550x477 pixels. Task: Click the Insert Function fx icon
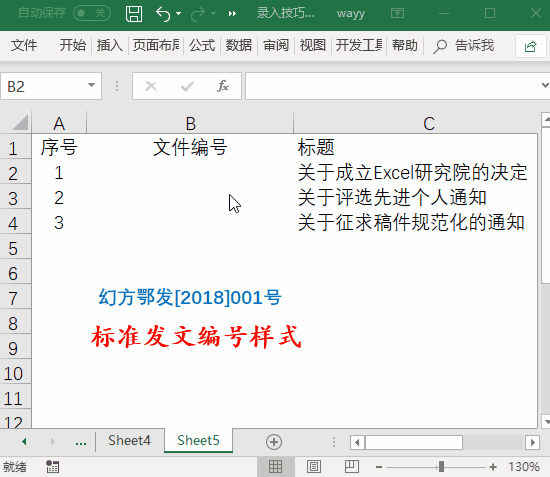coord(223,86)
